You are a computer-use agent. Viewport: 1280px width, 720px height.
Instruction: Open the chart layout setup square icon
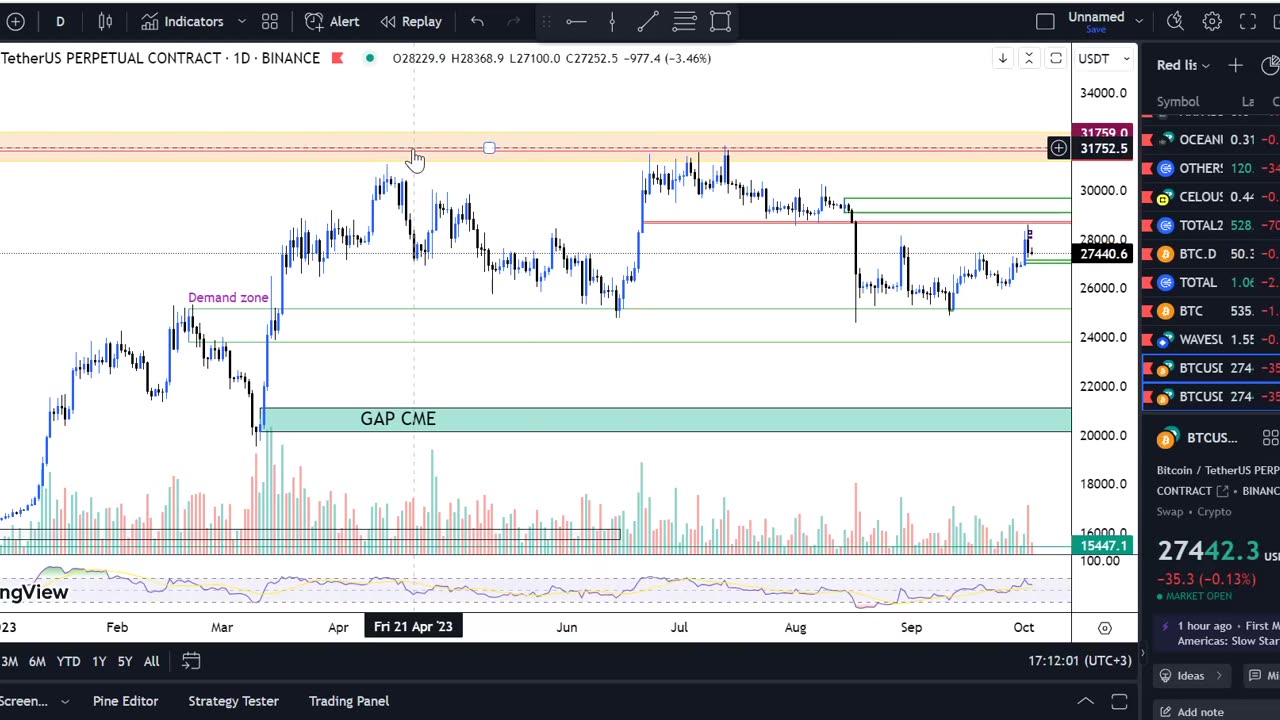[x=1045, y=21]
